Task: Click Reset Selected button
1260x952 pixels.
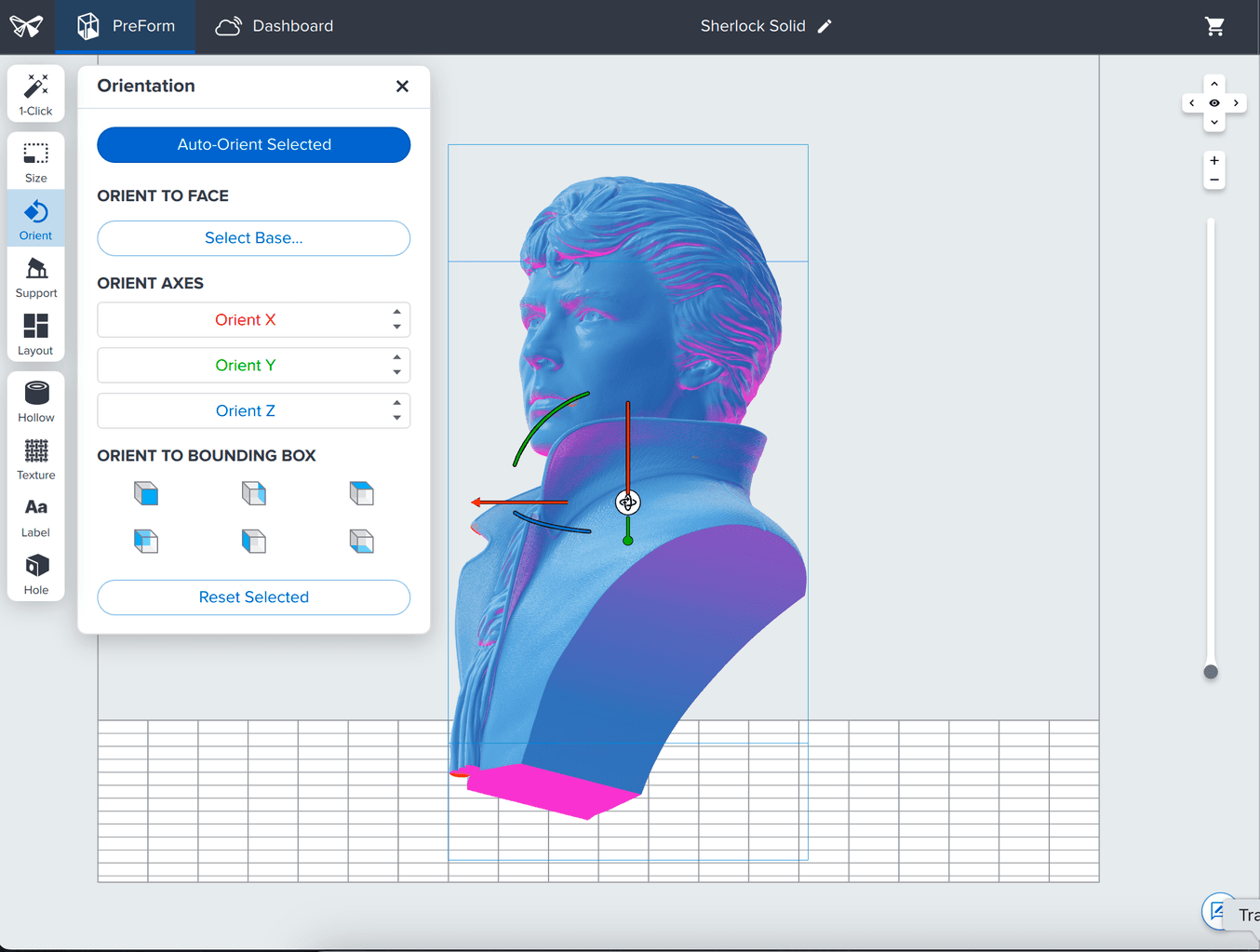Action: pos(254,597)
